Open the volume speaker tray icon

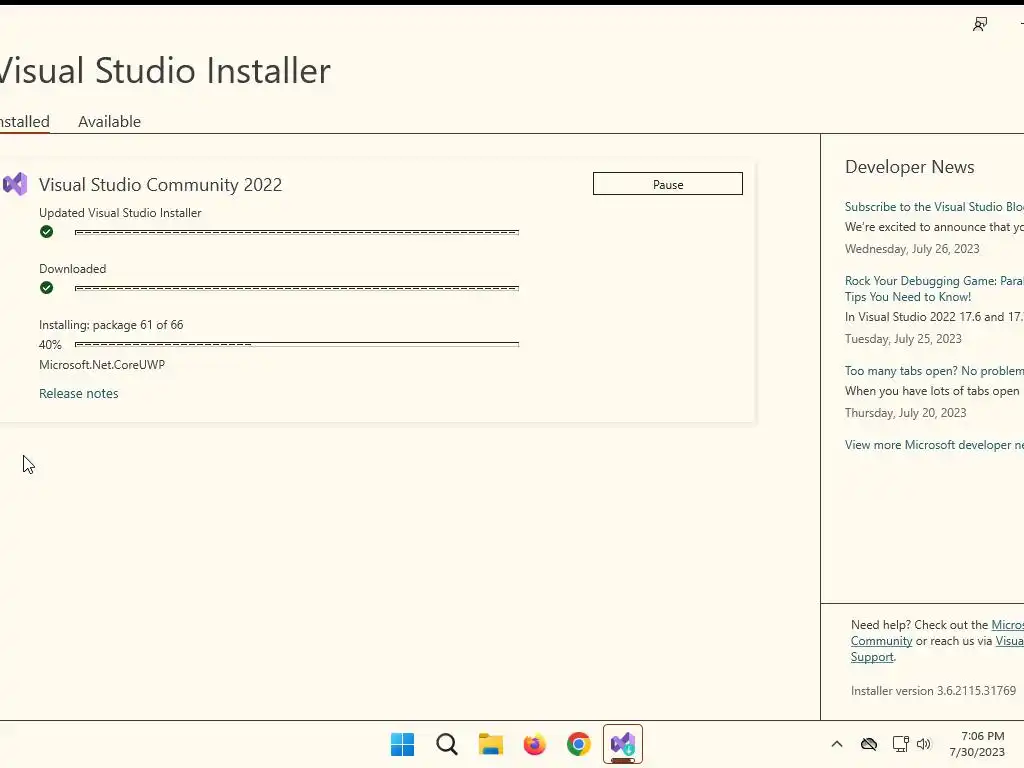(923, 744)
